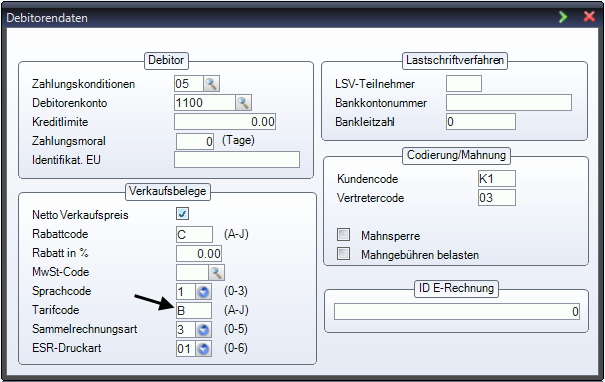Click the ID E-Rechnung group heading
The image size is (605, 382).
(456, 288)
